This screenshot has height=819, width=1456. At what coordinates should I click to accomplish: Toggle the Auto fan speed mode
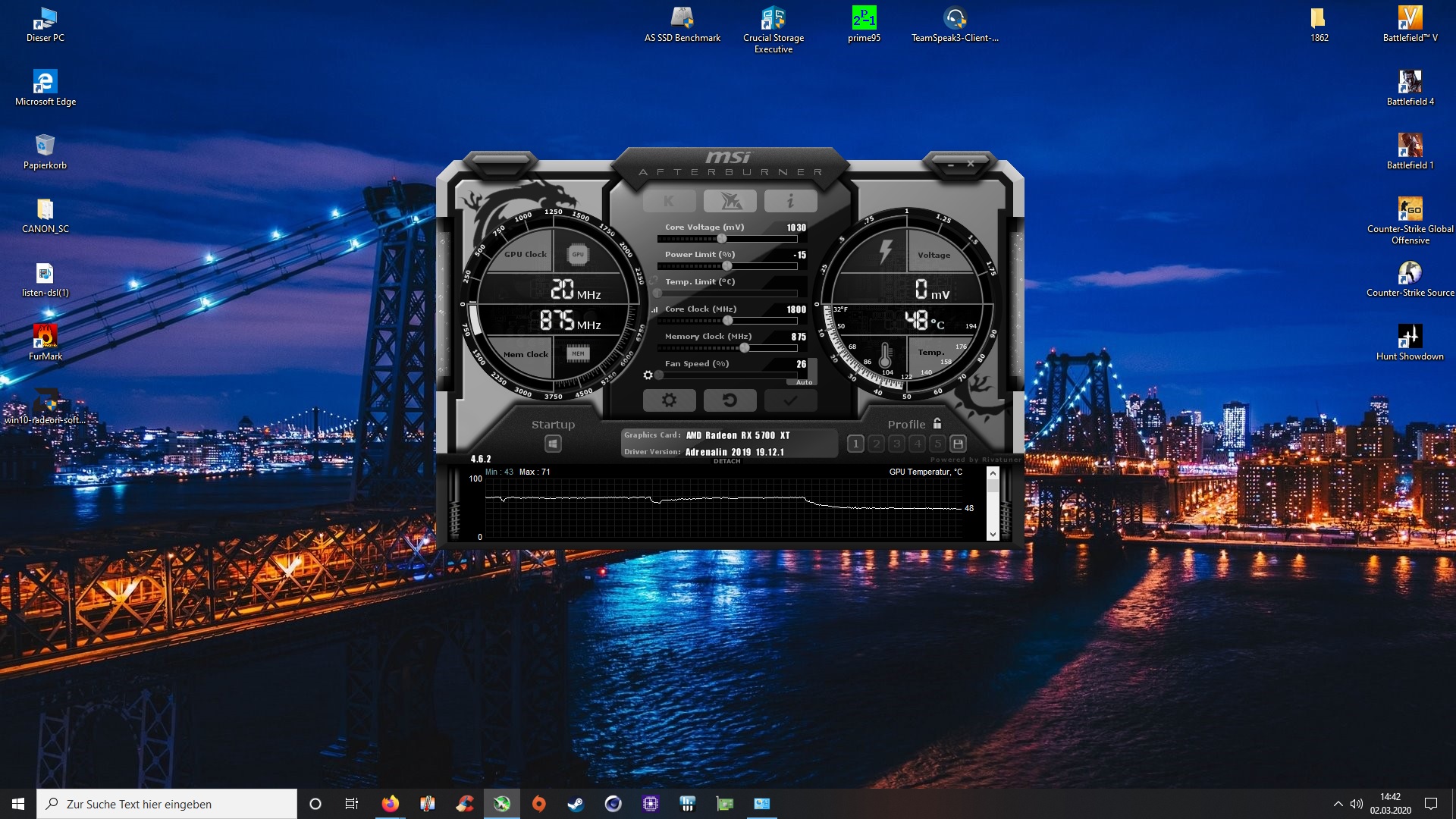[x=805, y=382]
